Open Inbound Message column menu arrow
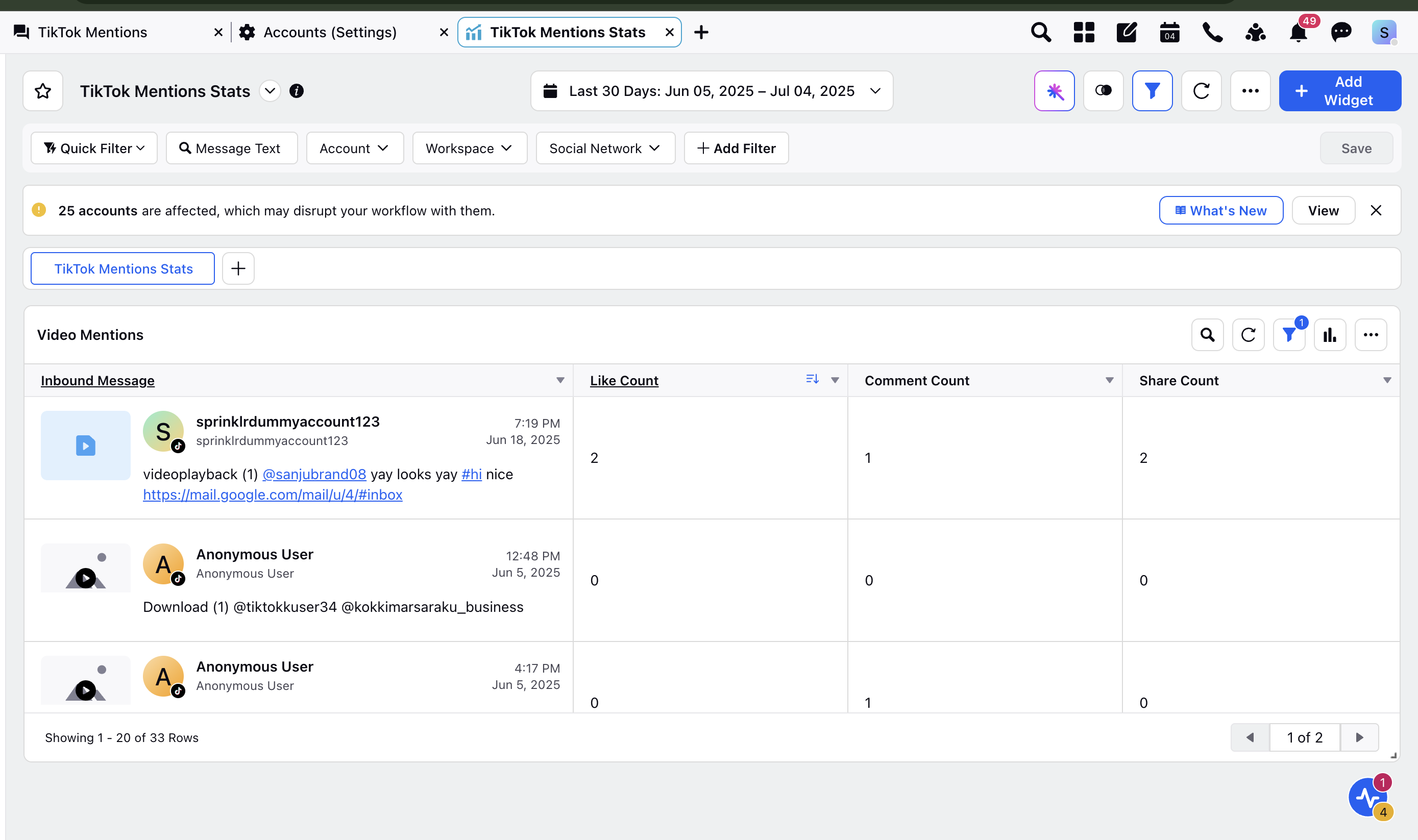Image resolution: width=1418 pixels, height=840 pixels. tap(560, 380)
